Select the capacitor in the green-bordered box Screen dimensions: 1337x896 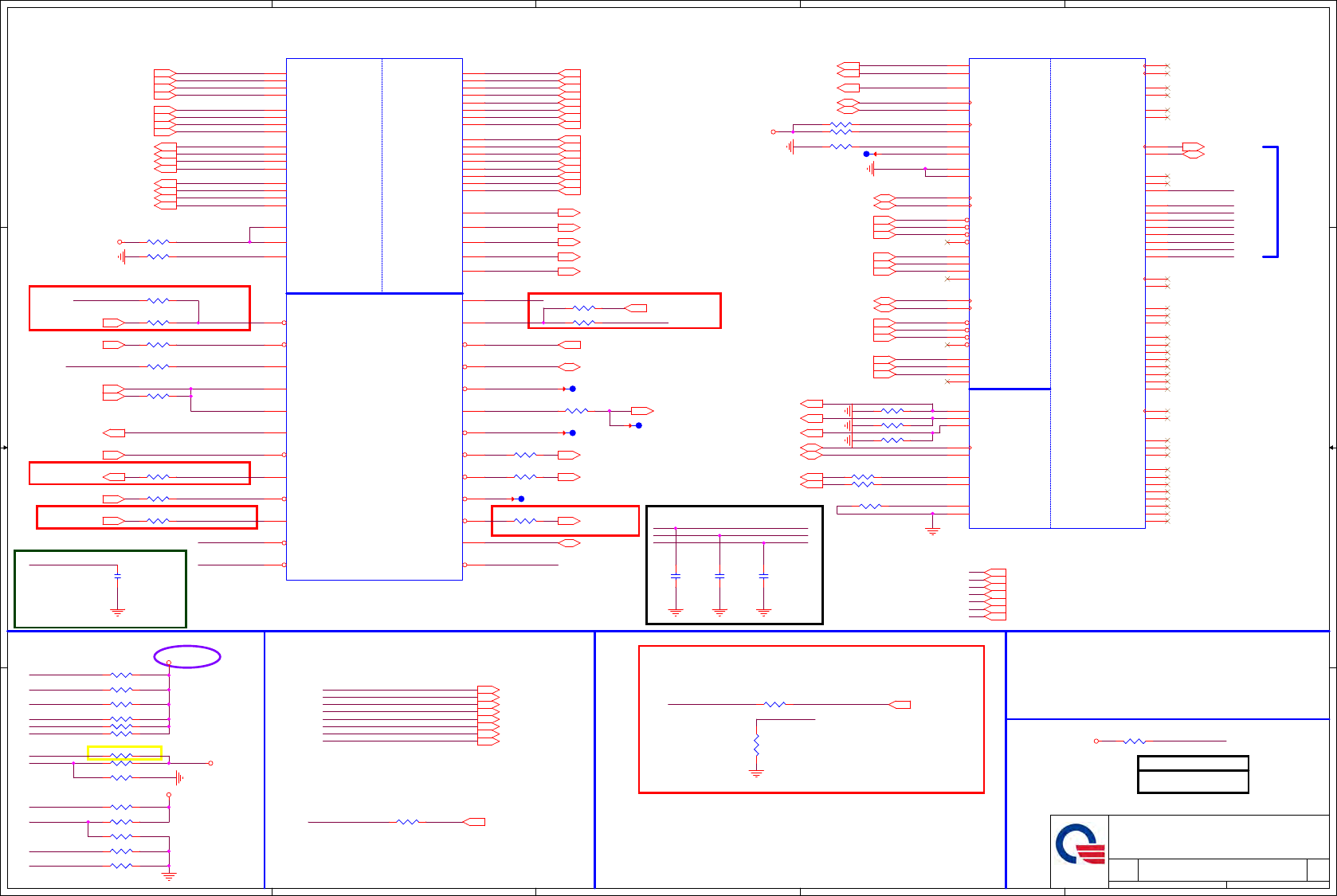coord(118,576)
